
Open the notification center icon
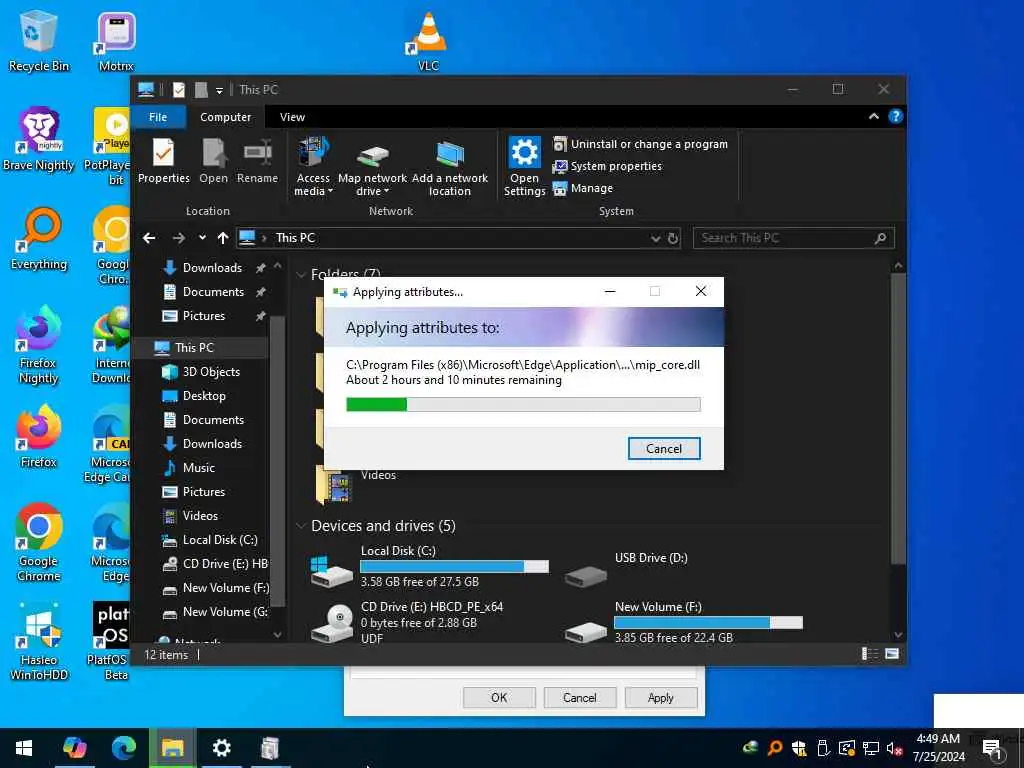[992, 749]
